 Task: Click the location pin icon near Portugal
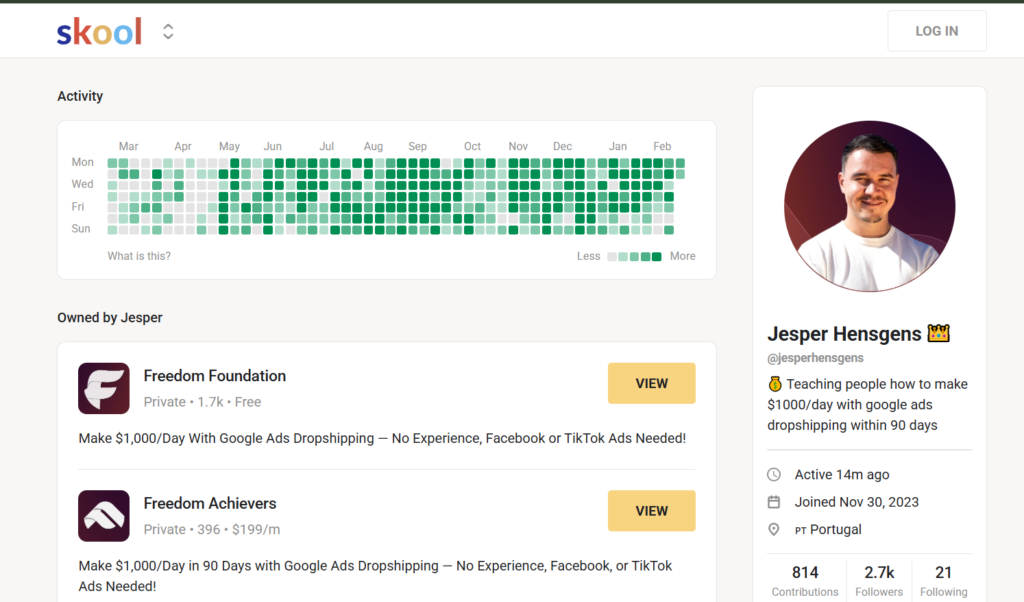click(772, 529)
